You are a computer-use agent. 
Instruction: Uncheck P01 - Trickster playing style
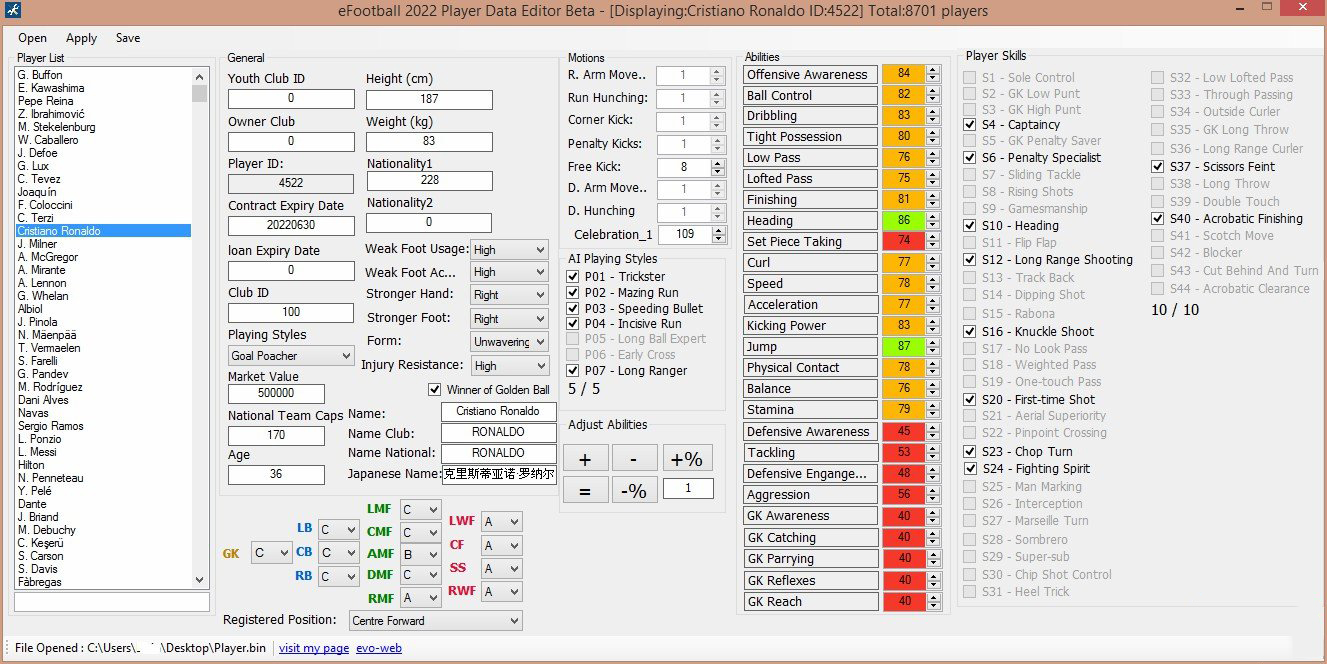(573, 277)
